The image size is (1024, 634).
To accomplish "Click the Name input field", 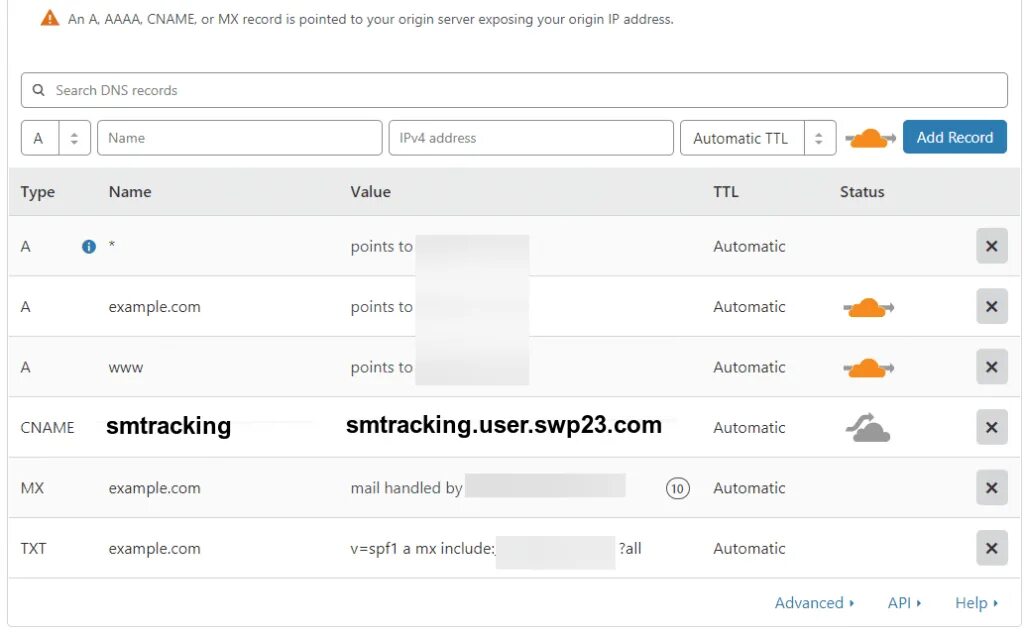I will tap(240, 138).
